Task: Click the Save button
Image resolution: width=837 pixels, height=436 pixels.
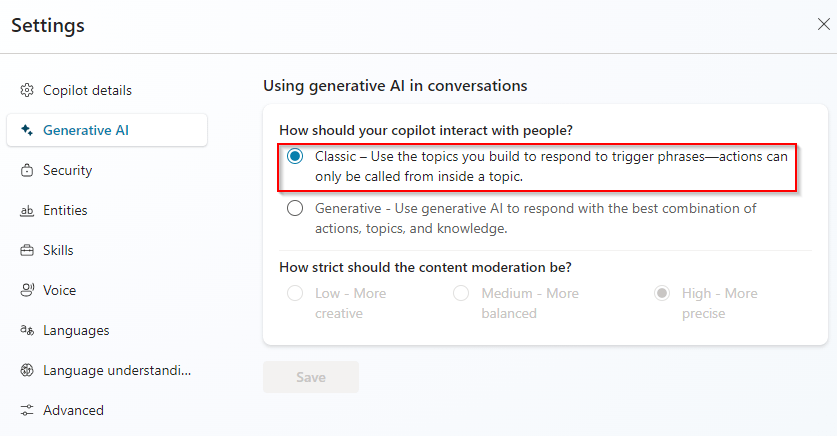Action: [x=311, y=377]
